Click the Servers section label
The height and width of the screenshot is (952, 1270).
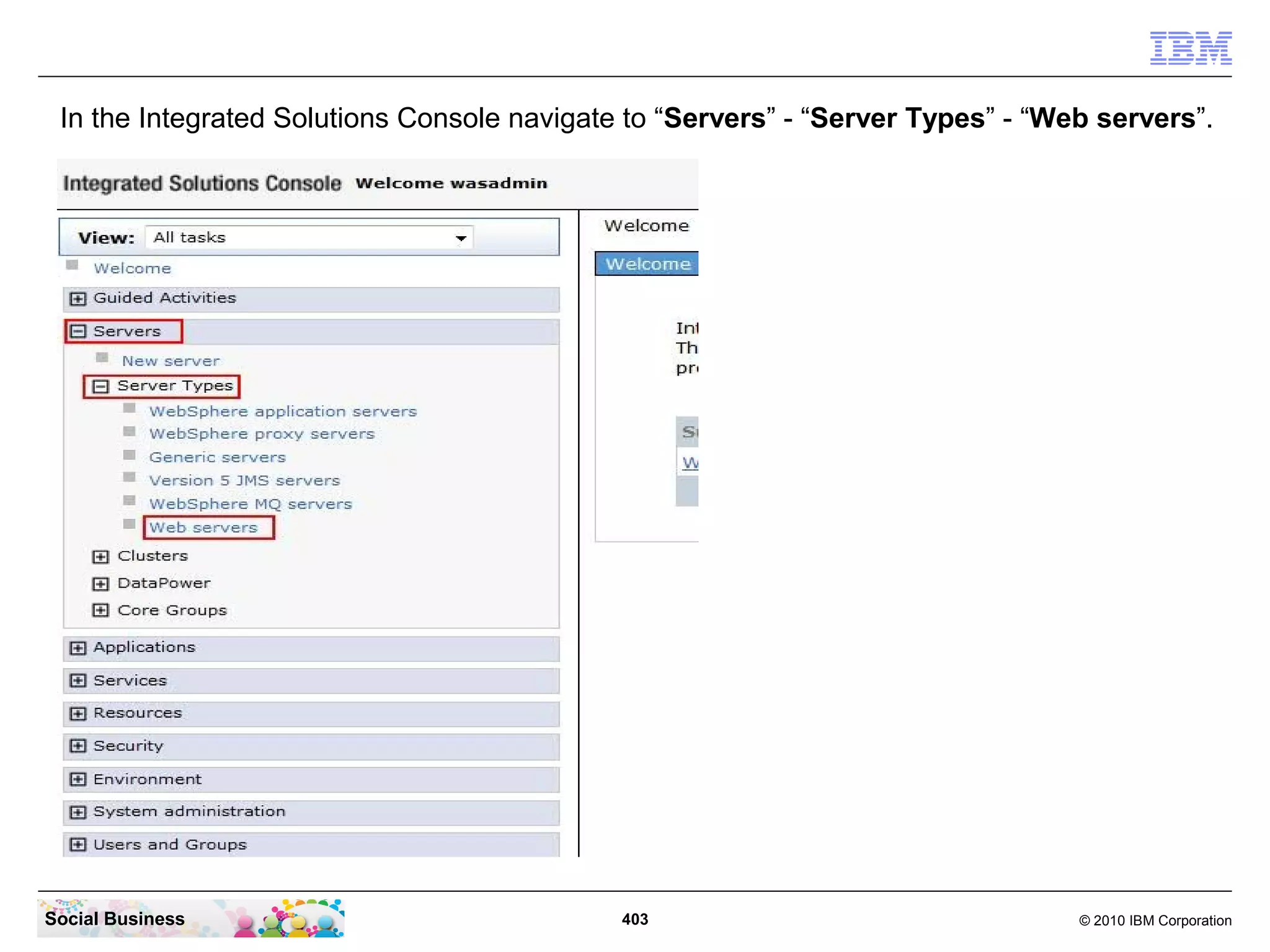(x=127, y=332)
